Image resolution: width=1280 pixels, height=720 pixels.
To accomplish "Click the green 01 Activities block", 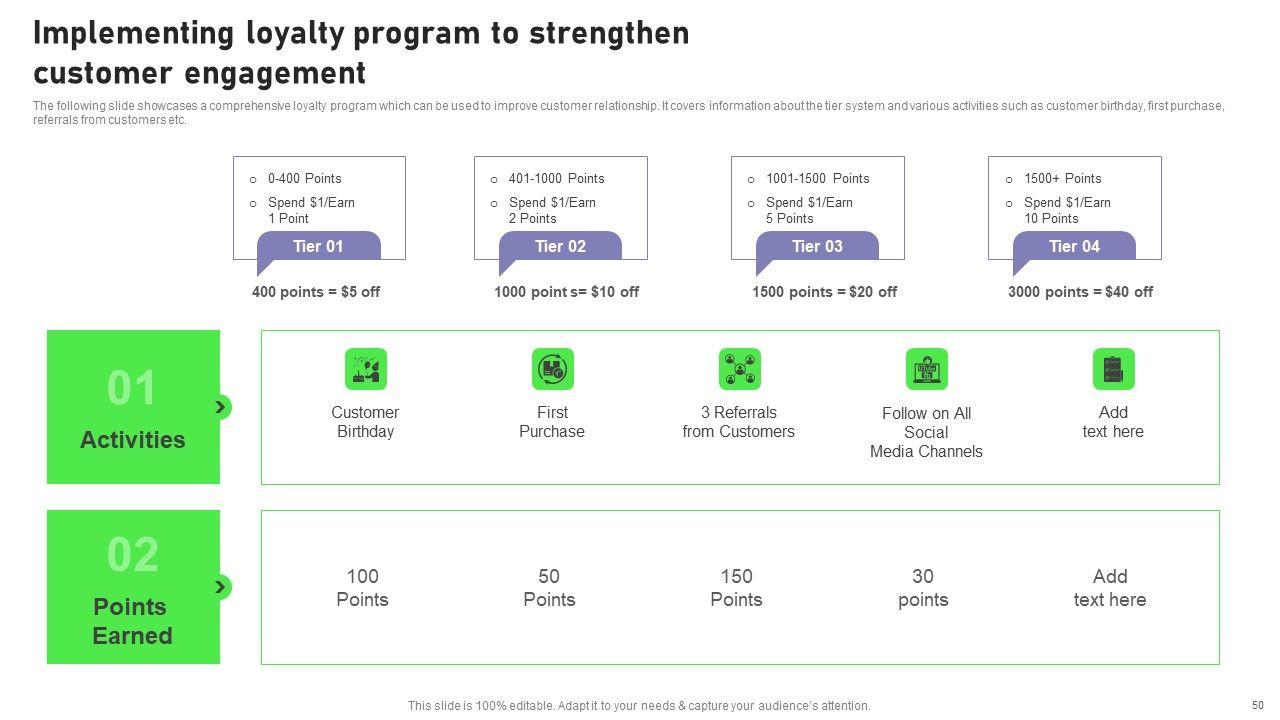I will click(133, 407).
